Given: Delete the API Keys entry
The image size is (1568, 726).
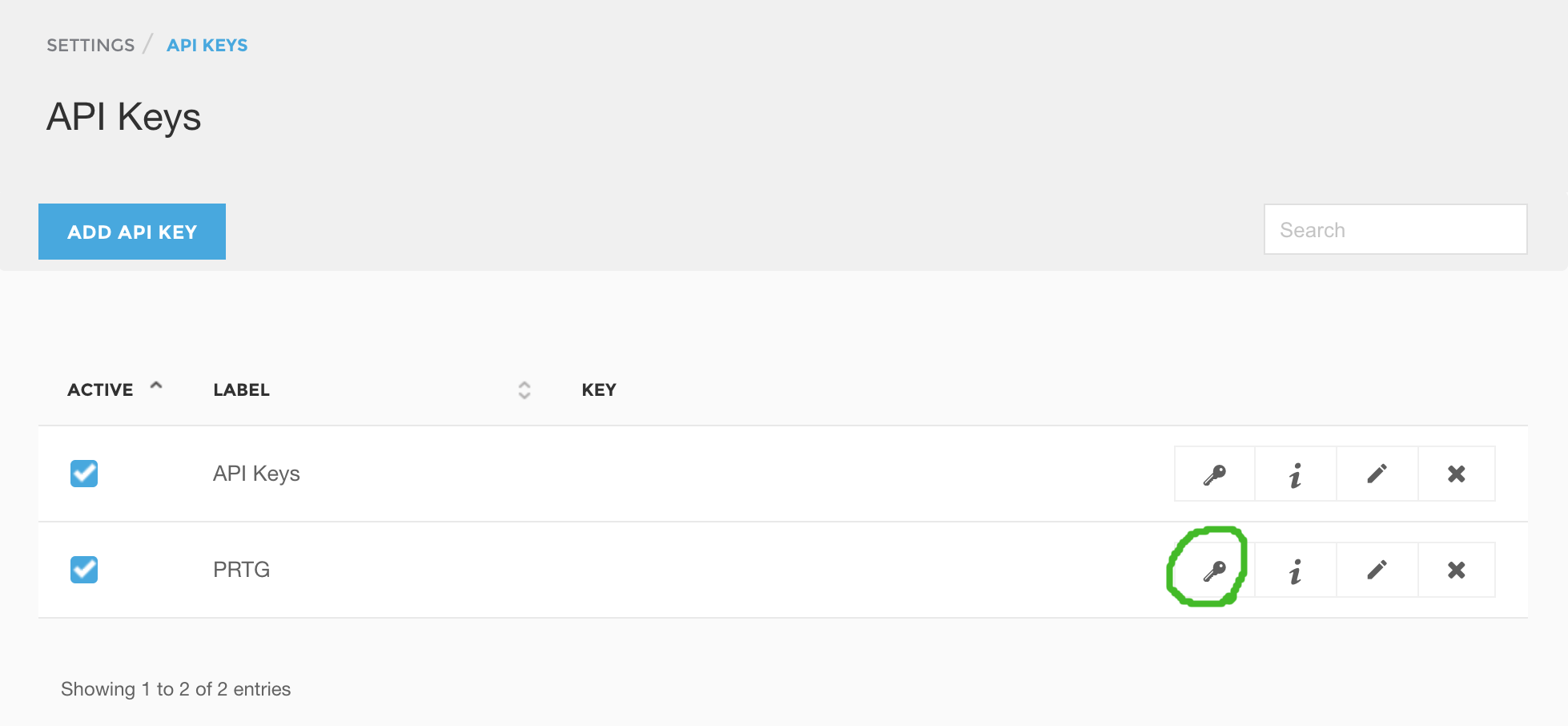Looking at the screenshot, I should 1457,474.
